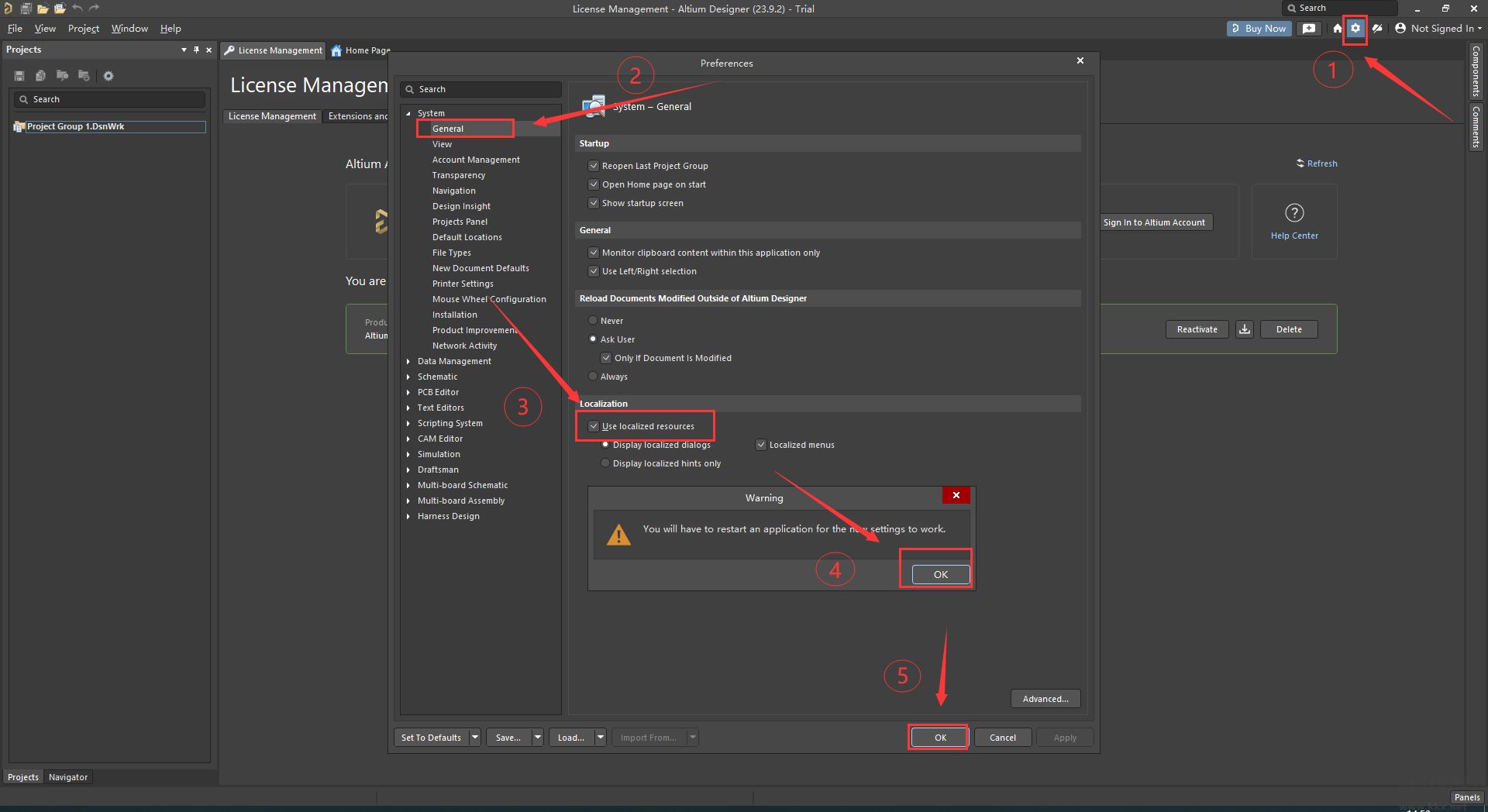Open Preferences via gear icon top right

point(1355,28)
